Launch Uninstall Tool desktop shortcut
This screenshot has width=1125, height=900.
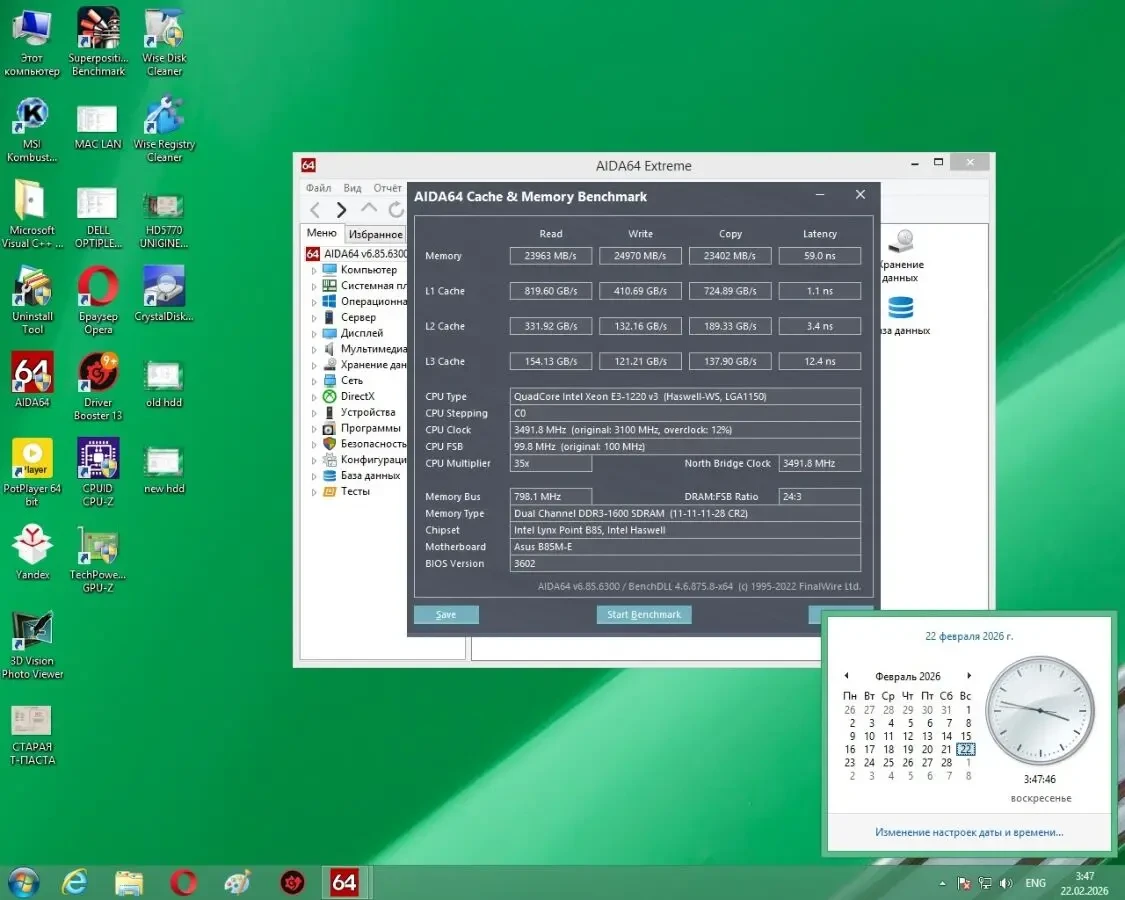coord(32,300)
